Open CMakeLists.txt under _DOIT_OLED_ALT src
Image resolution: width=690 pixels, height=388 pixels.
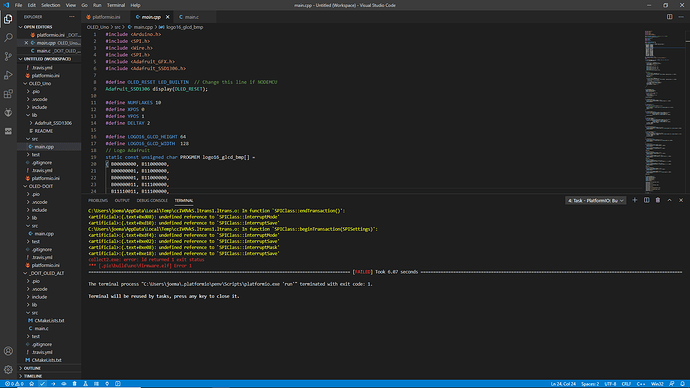pyautogui.click(x=49, y=321)
